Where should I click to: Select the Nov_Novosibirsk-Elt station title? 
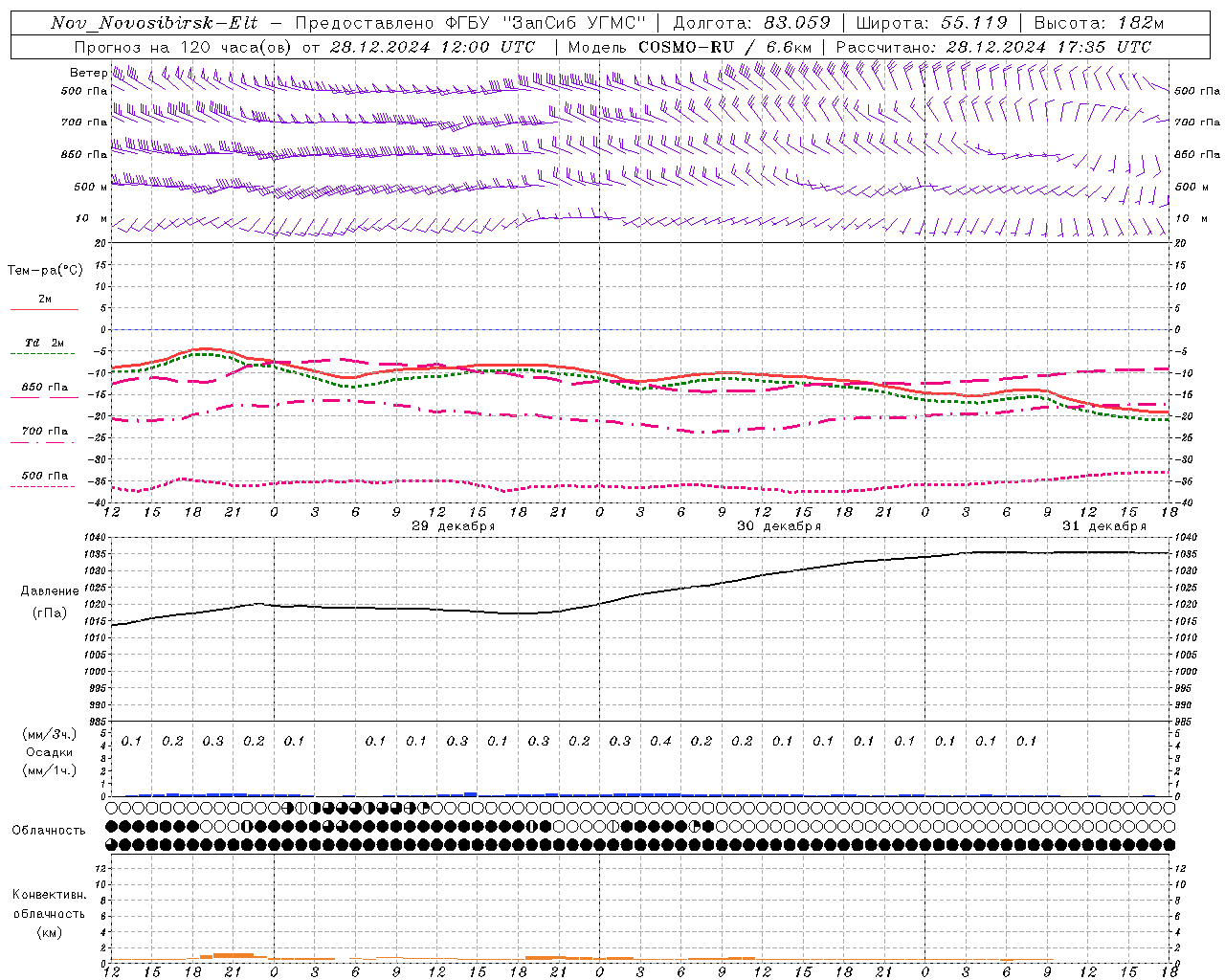(154, 23)
